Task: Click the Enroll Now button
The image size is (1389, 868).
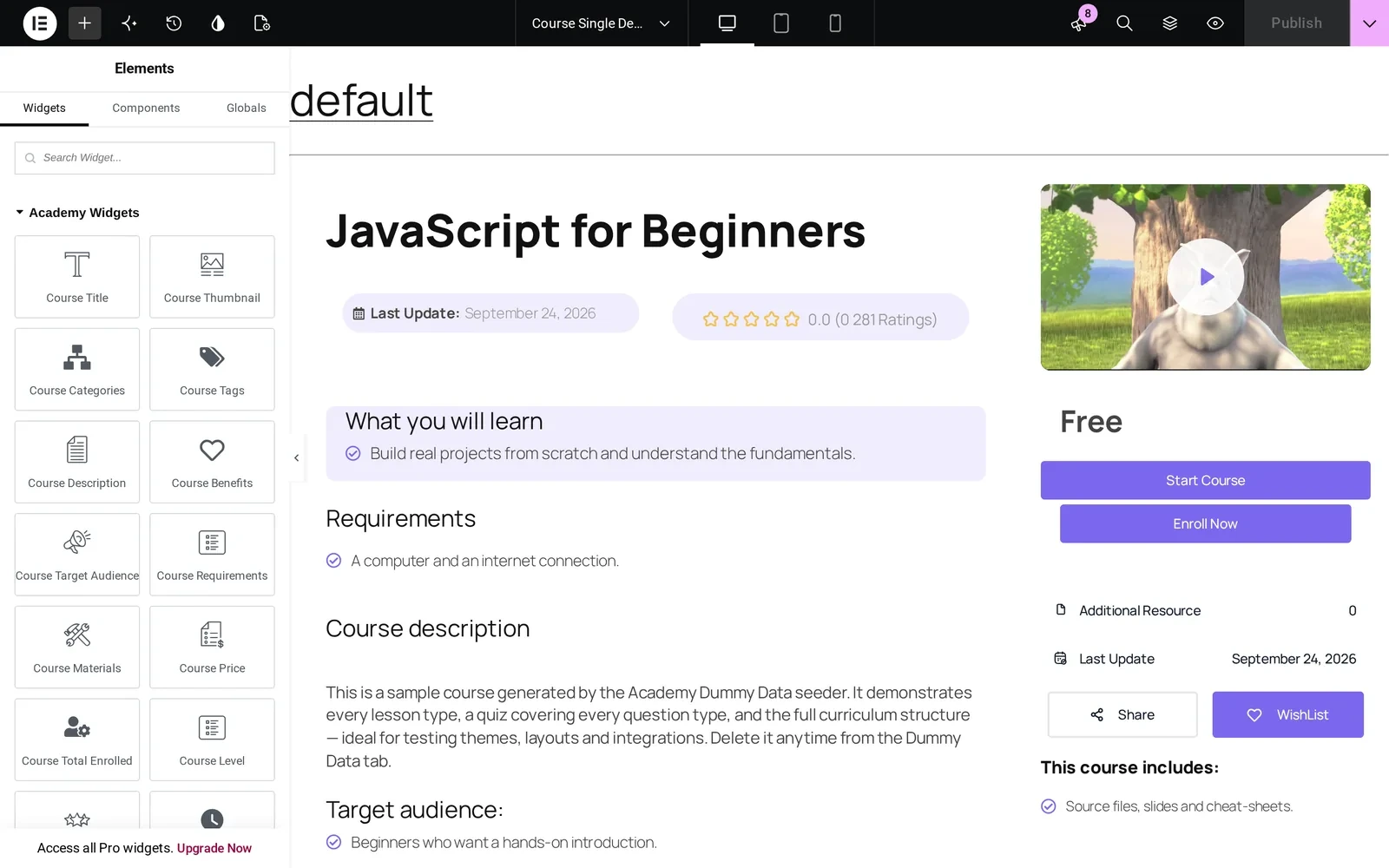Action: tap(1205, 524)
